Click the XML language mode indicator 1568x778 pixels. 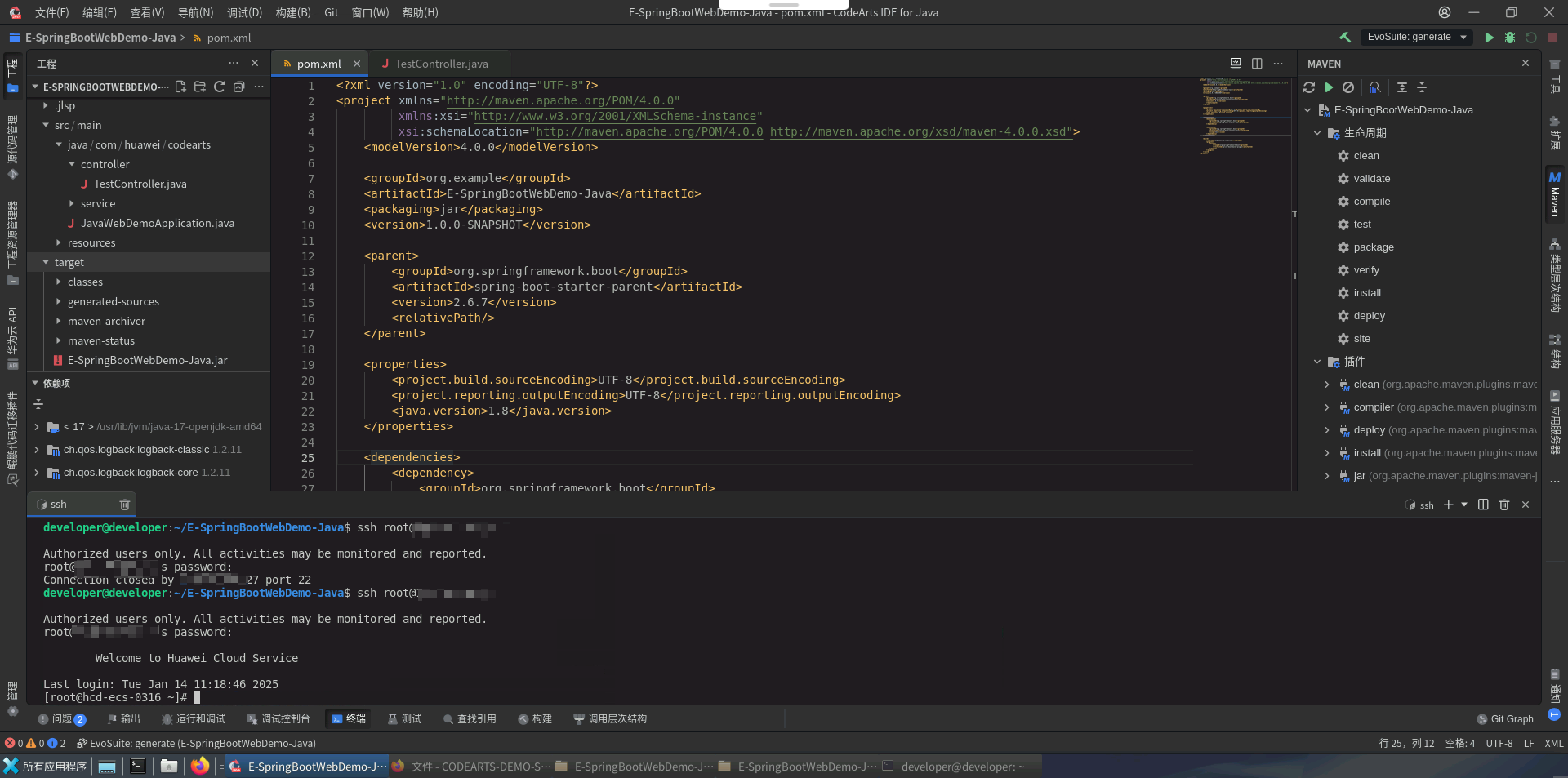tap(1554, 743)
